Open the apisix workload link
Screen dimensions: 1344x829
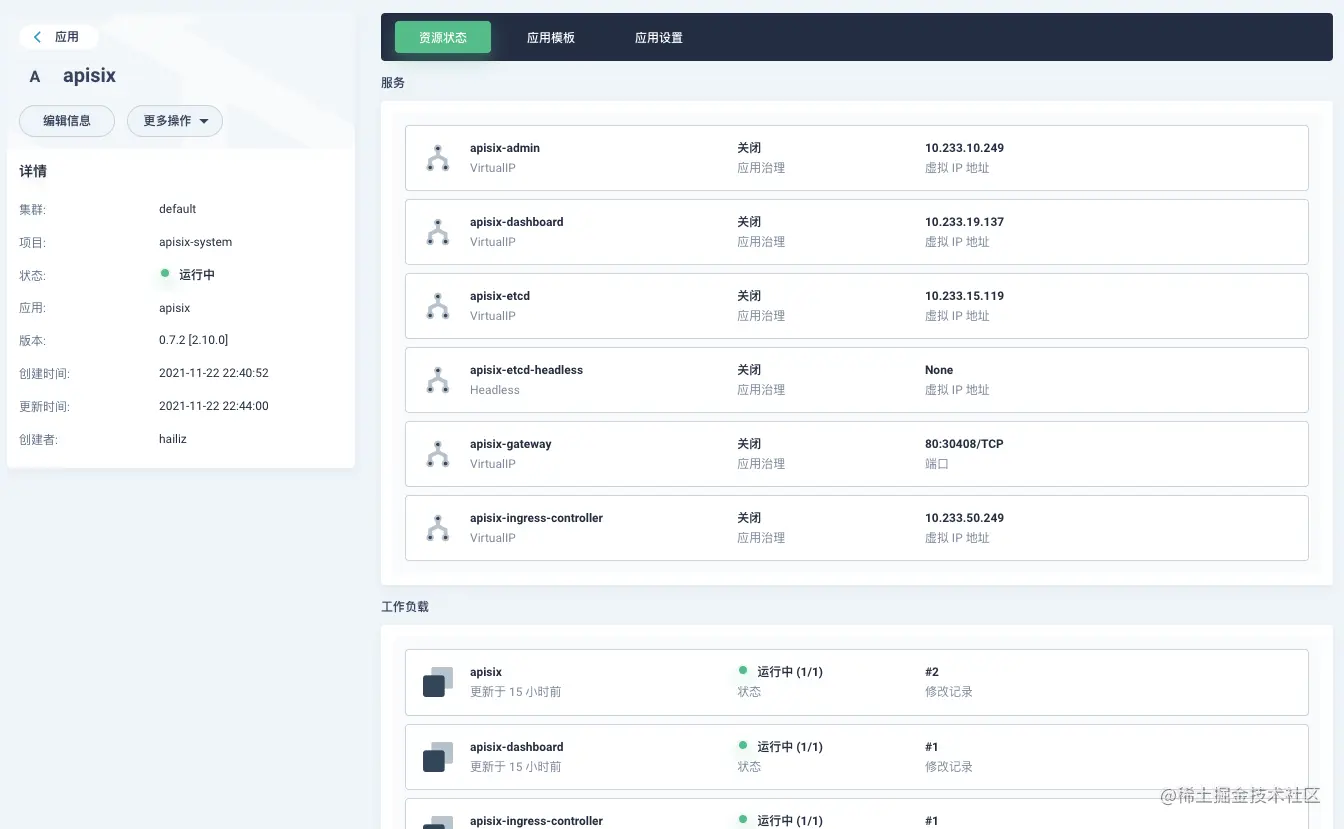[486, 672]
